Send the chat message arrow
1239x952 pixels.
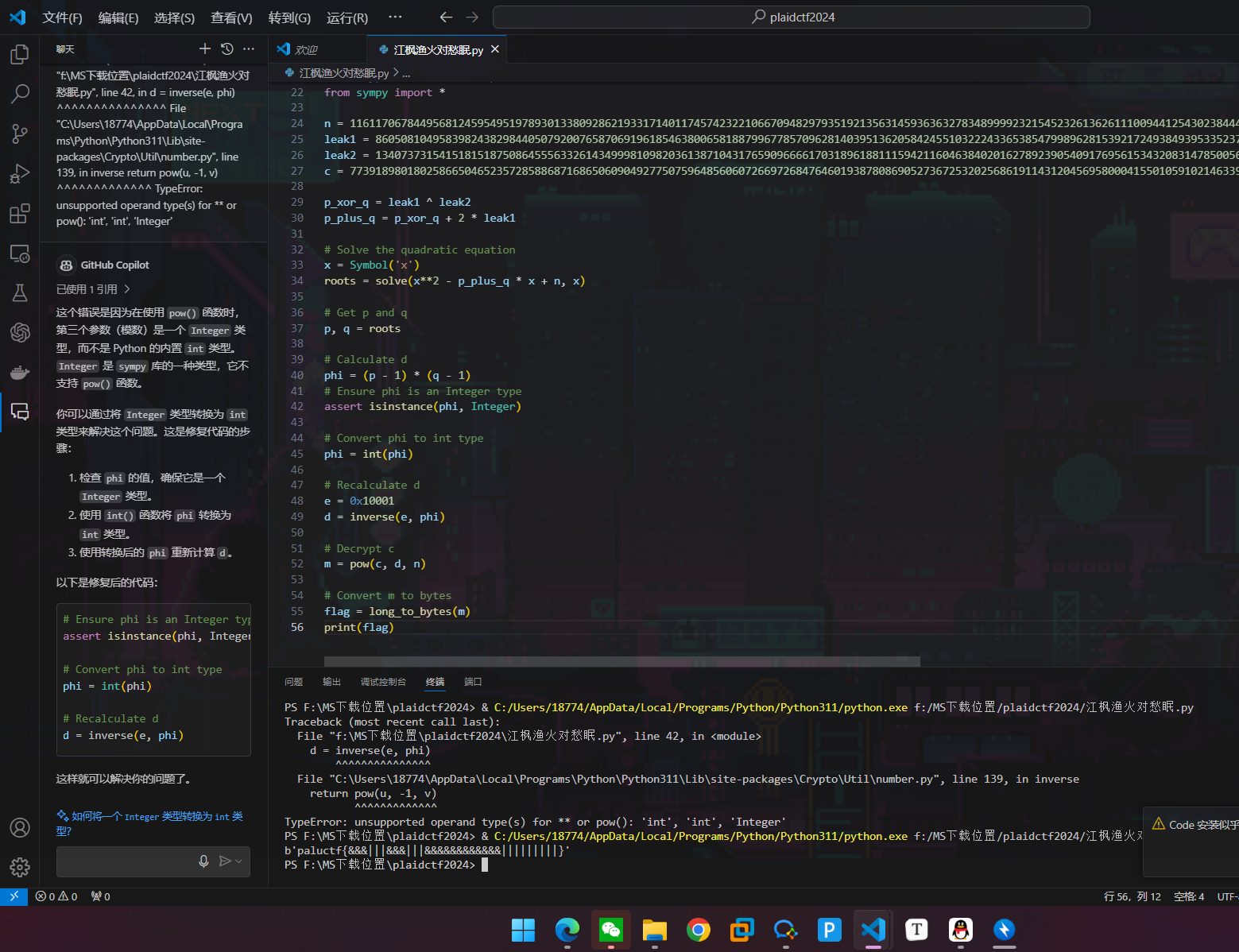pos(225,861)
